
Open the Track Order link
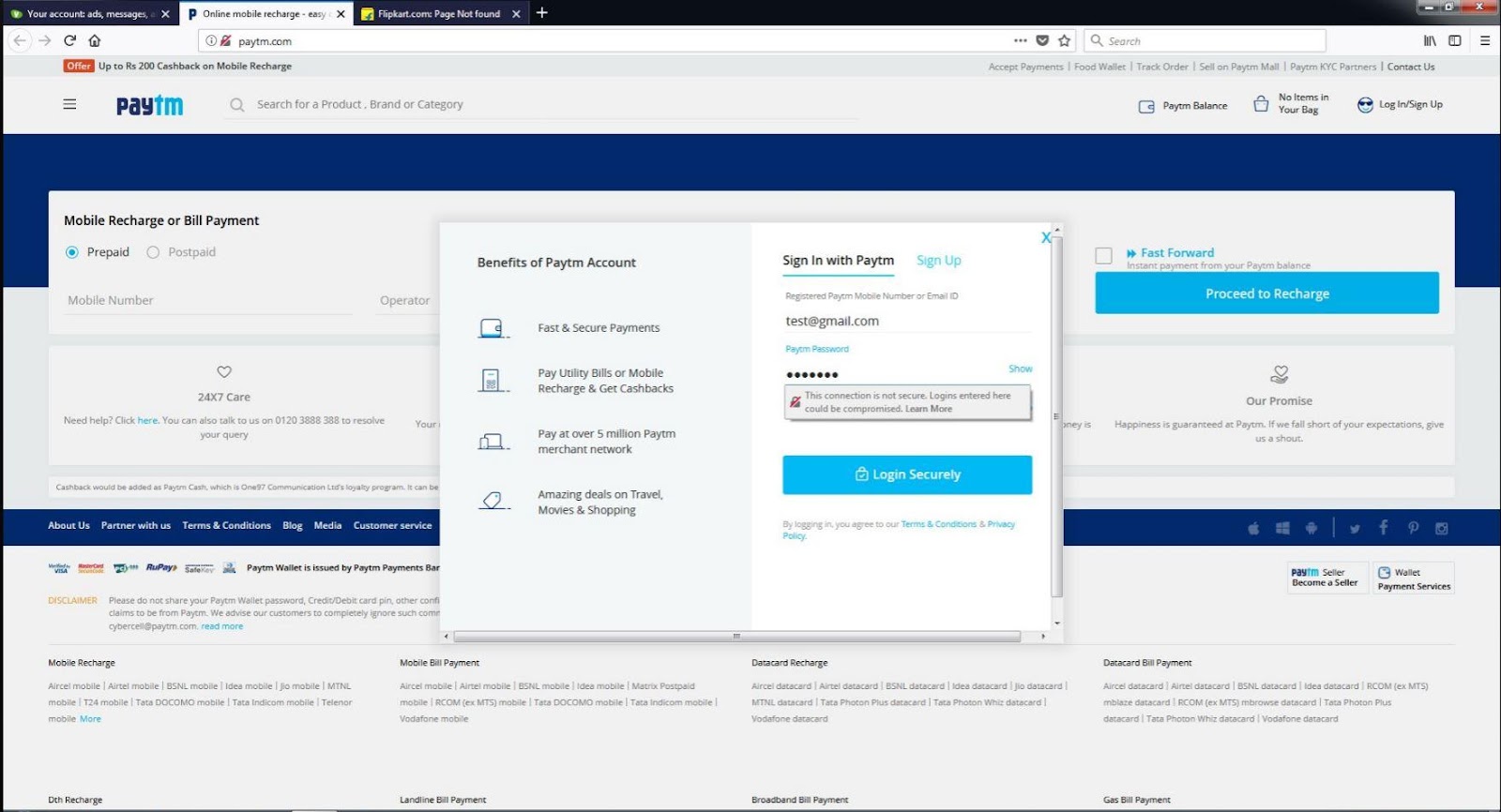click(1162, 67)
